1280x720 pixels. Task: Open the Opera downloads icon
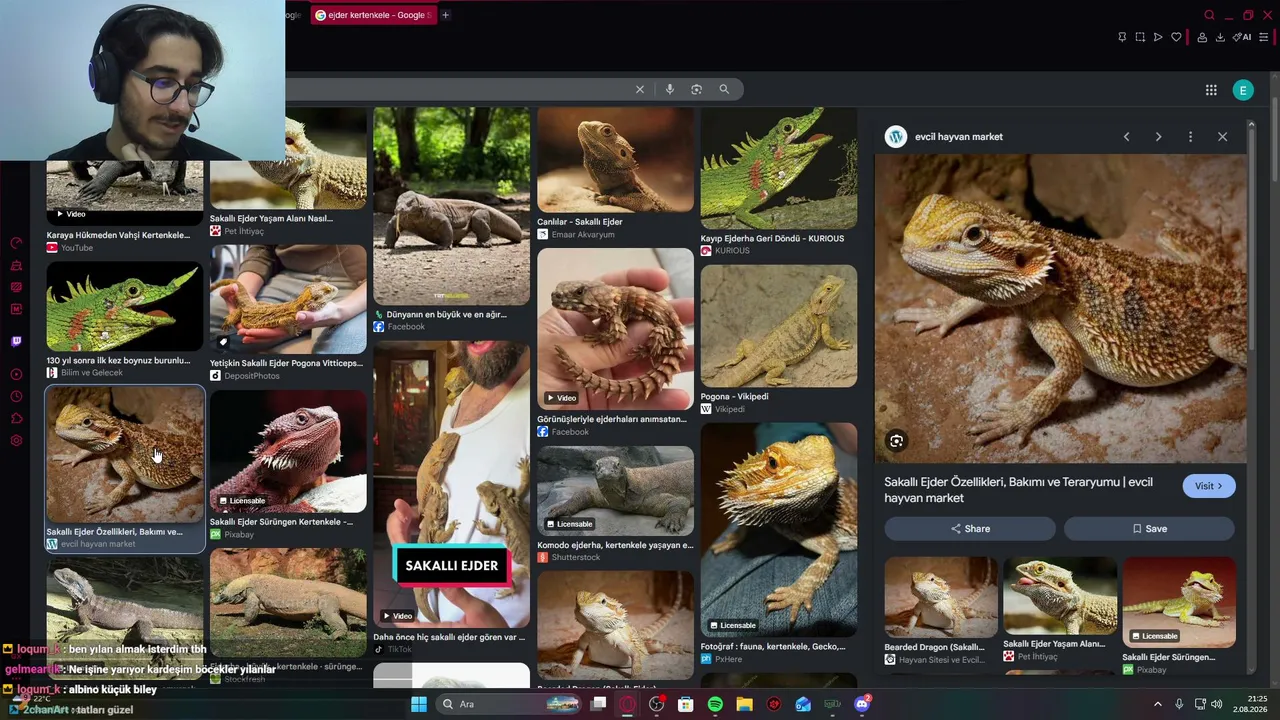(1220, 37)
